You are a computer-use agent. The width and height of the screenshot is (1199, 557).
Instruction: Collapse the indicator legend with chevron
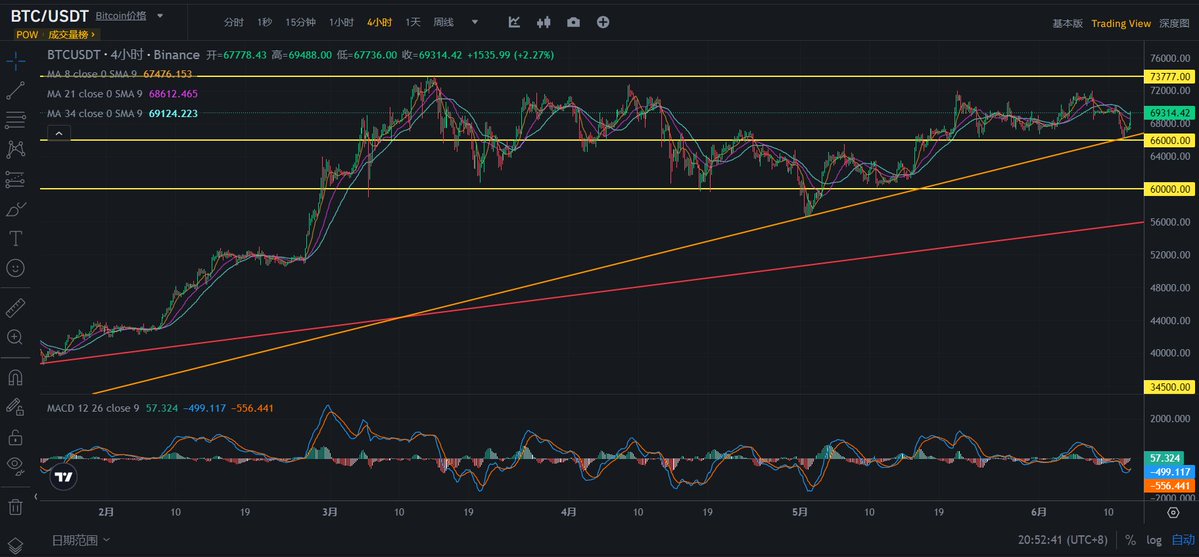[x=60, y=134]
